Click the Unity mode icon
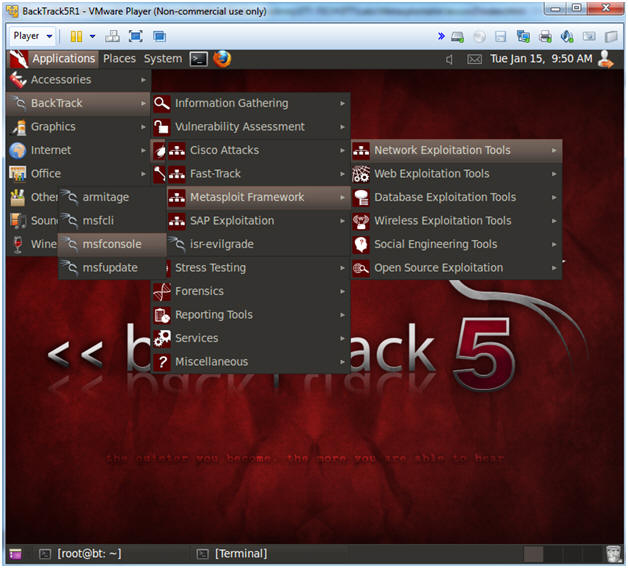The height and width of the screenshot is (568, 628). click(x=159, y=36)
